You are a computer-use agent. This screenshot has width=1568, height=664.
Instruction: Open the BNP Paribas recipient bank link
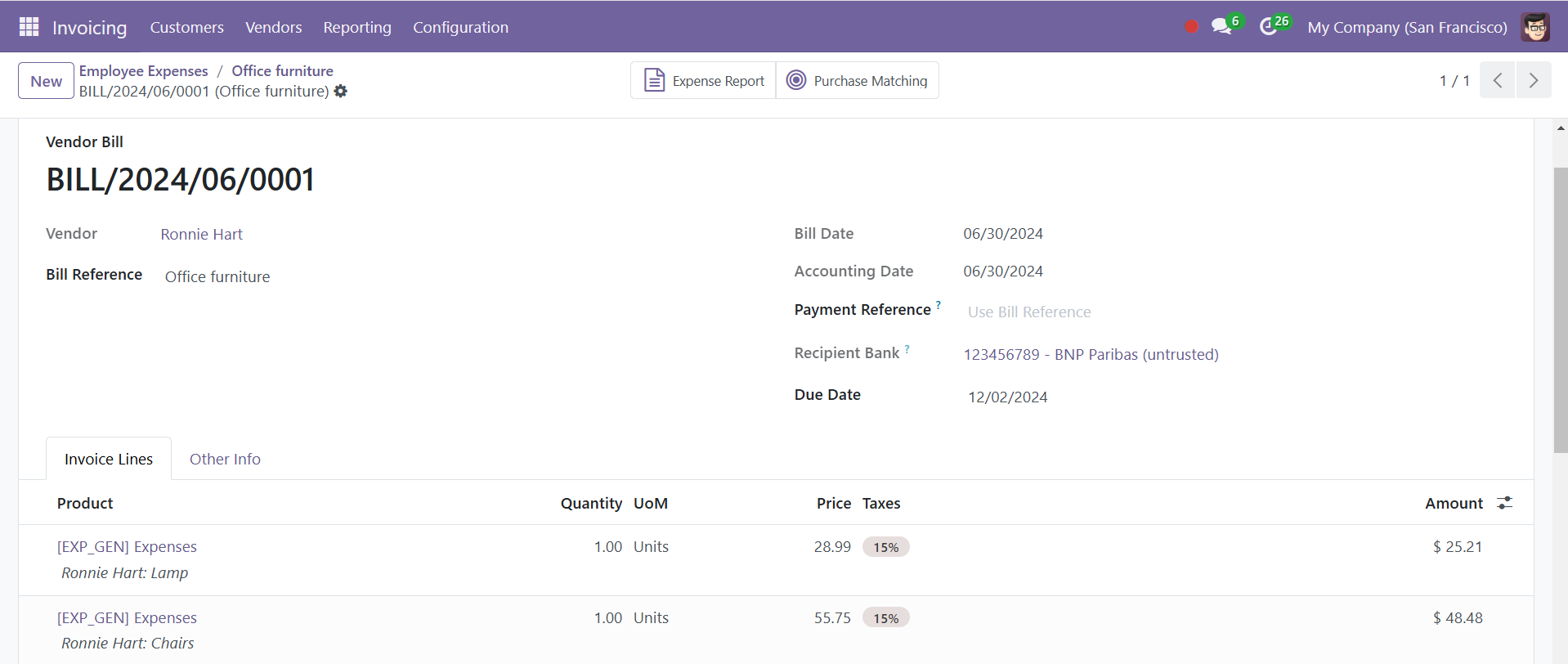click(1091, 354)
